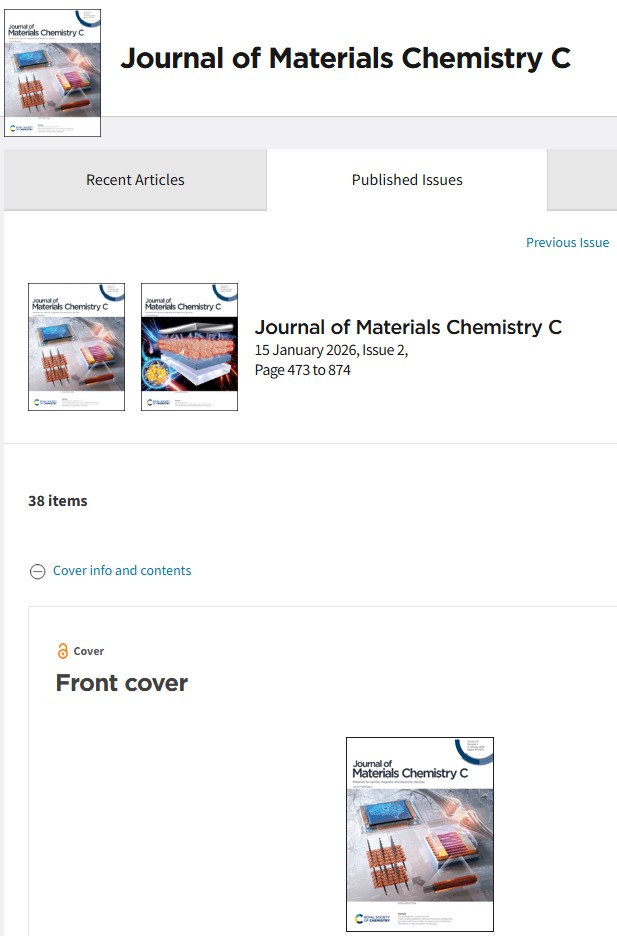Select the empty tab right of Published Issues
This screenshot has height=936, width=617.
[581, 180]
